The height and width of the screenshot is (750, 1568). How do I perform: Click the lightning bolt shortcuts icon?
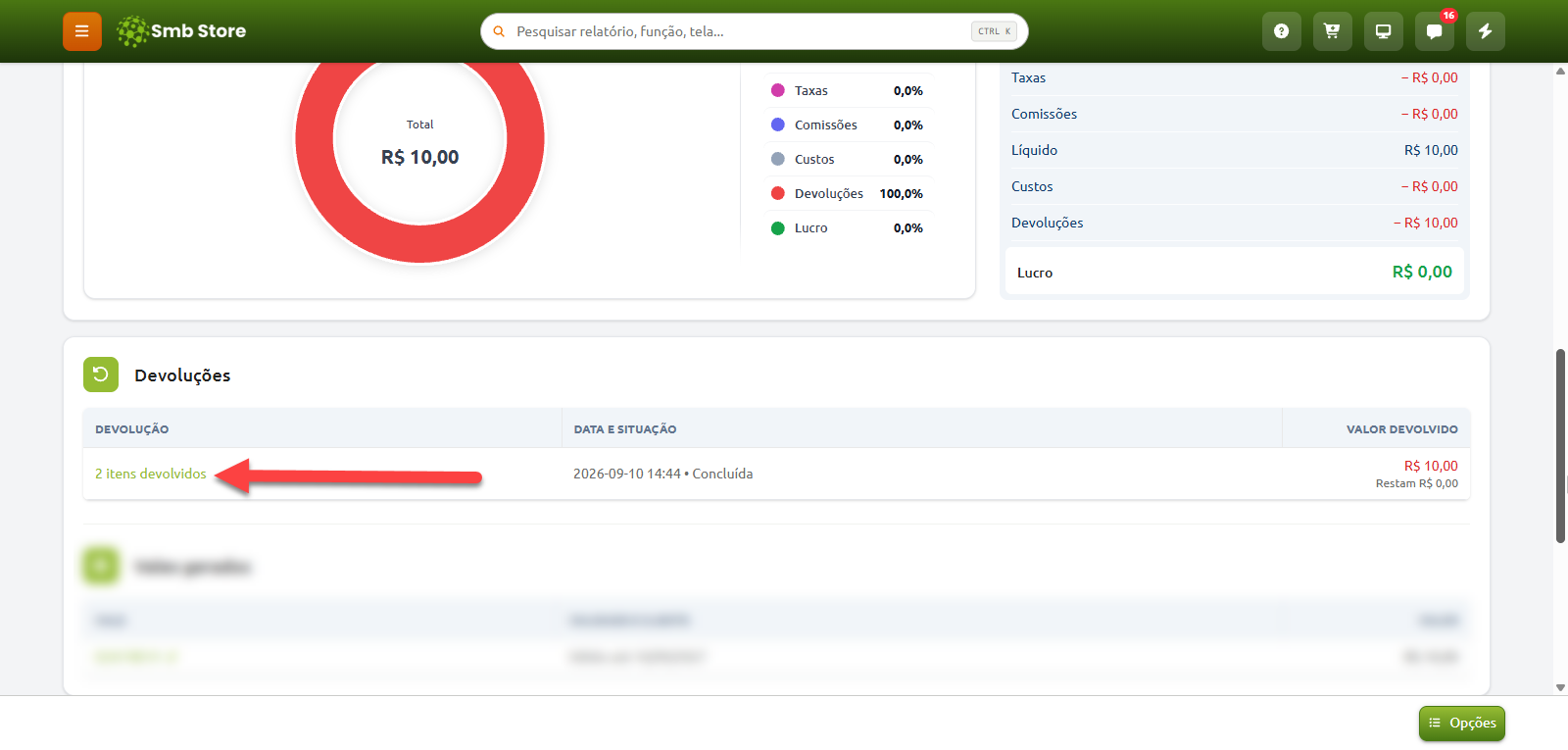[1485, 31]
